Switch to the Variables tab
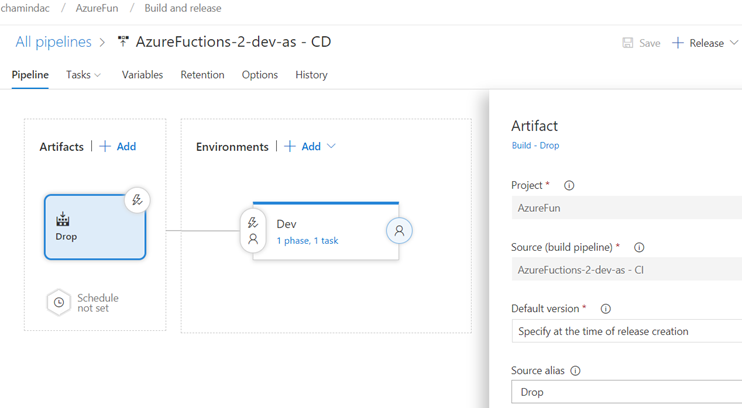Image resolution: width=742 pixels, height=408 pixels. (142, 75)
